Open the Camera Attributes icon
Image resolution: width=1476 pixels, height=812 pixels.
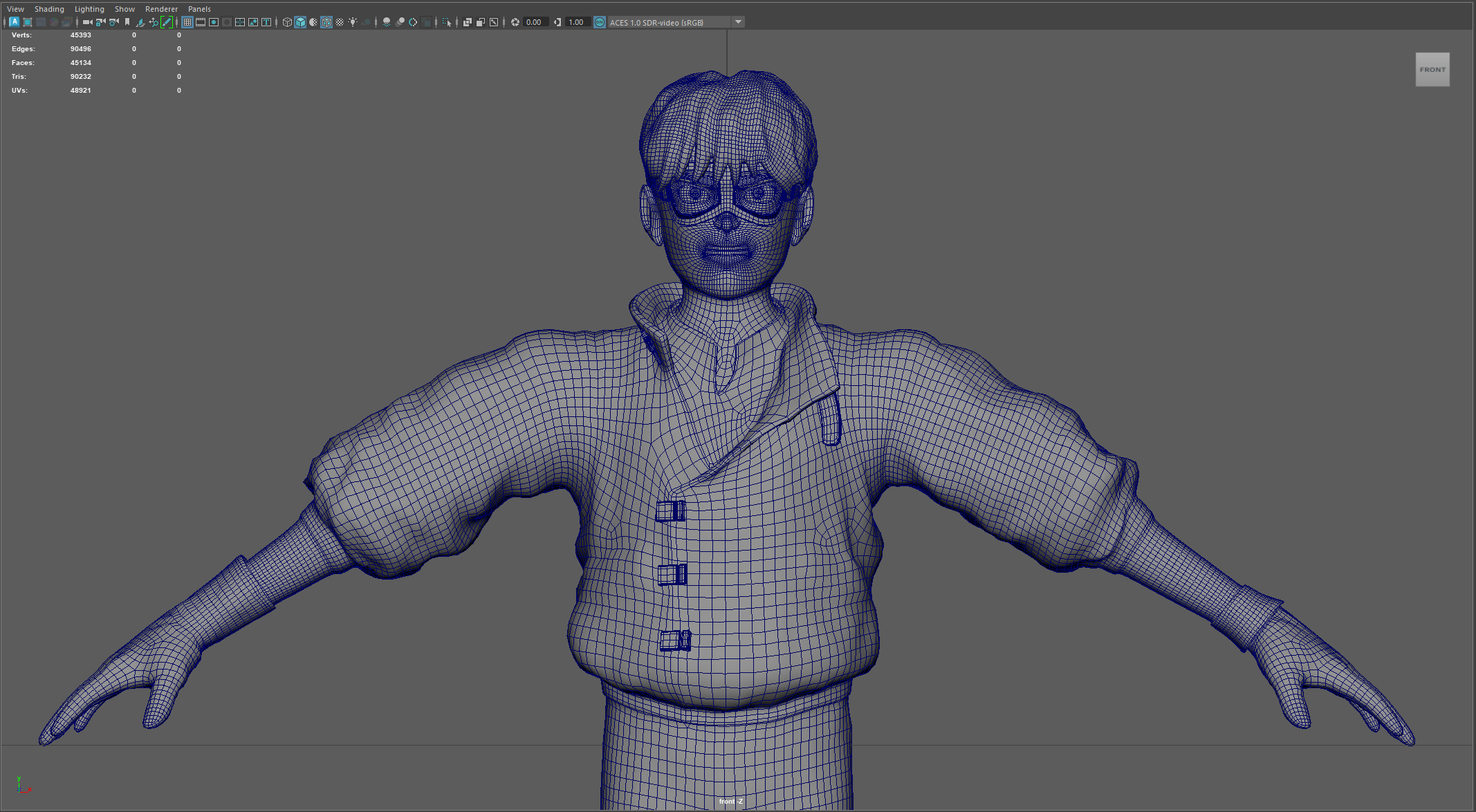[114, 22]
